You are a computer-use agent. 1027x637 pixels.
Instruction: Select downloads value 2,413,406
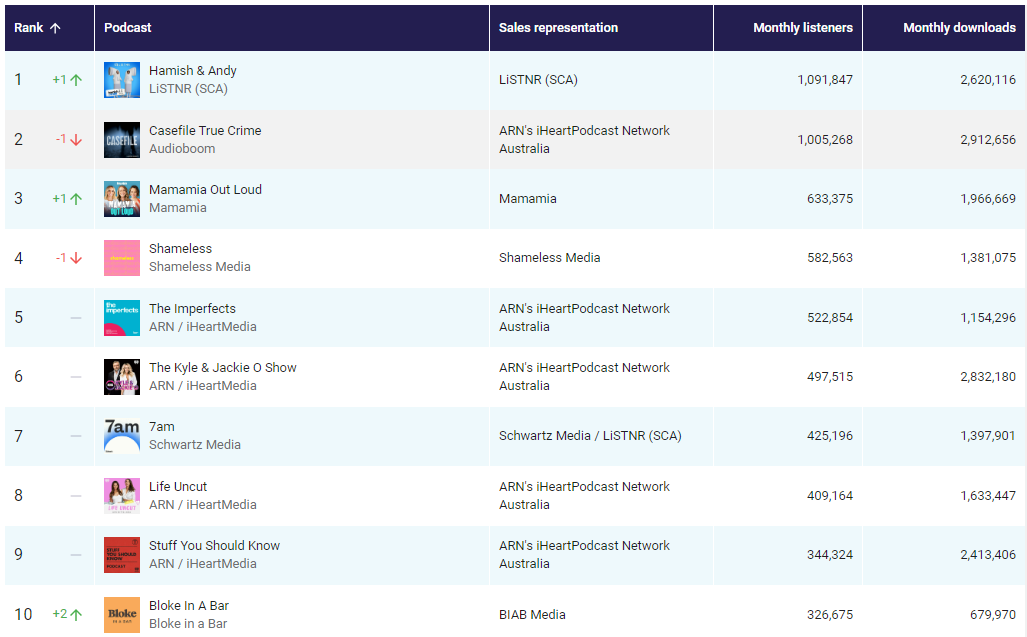pyautogui.click(x=988, y=555)
